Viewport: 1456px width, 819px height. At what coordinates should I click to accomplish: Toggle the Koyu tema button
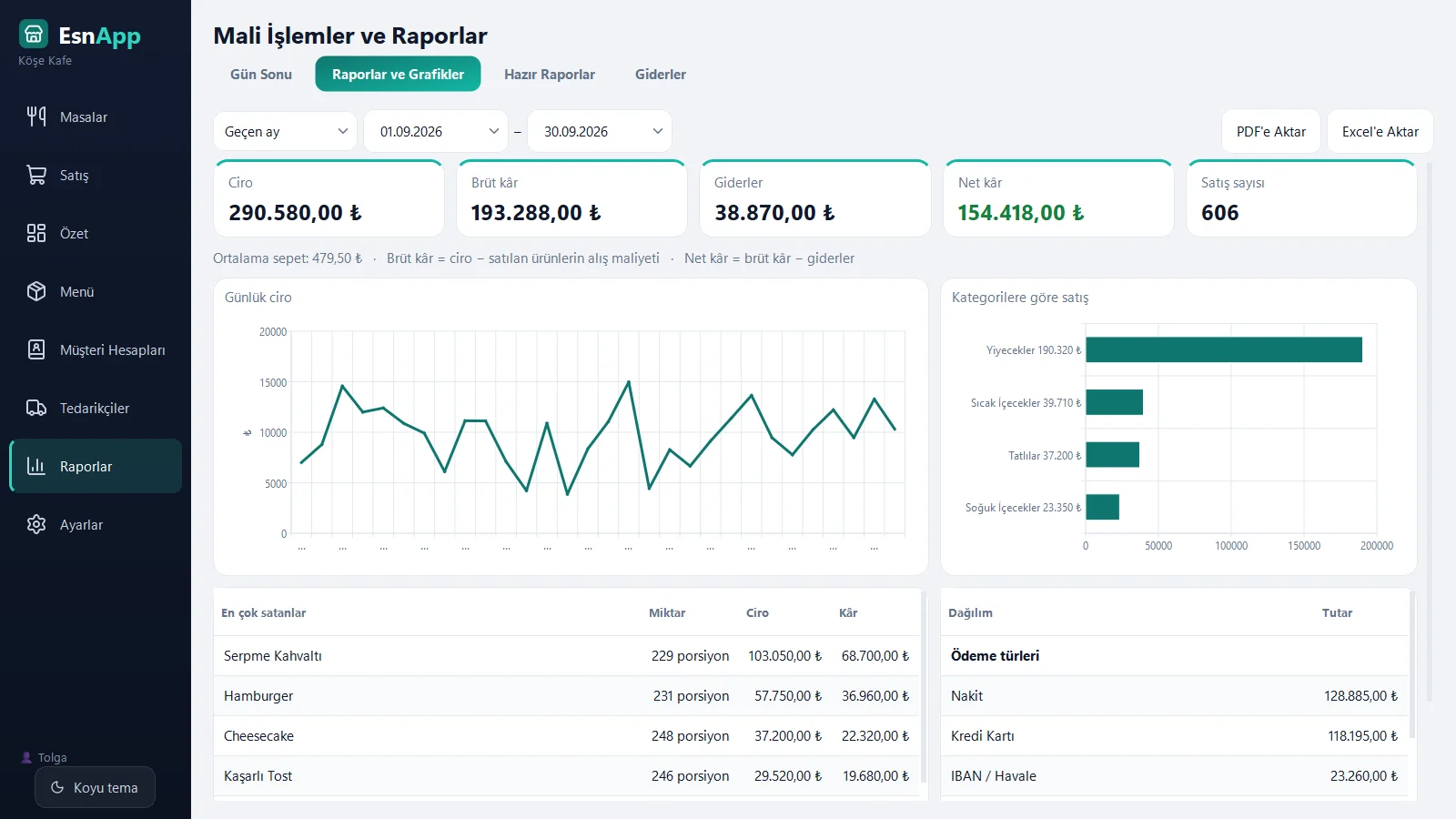[x=95, y=787]
